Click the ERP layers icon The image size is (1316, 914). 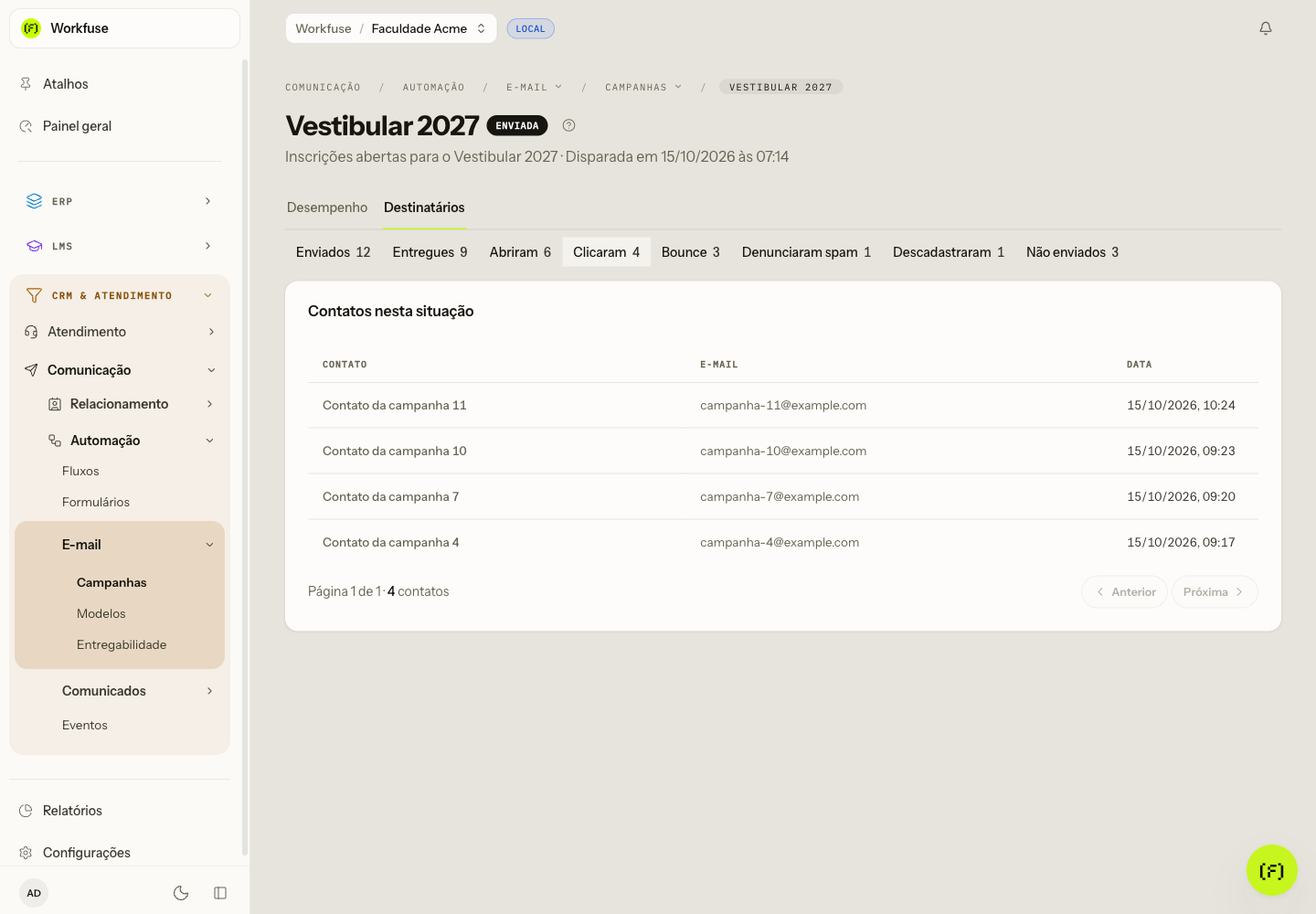pos(34,201)
